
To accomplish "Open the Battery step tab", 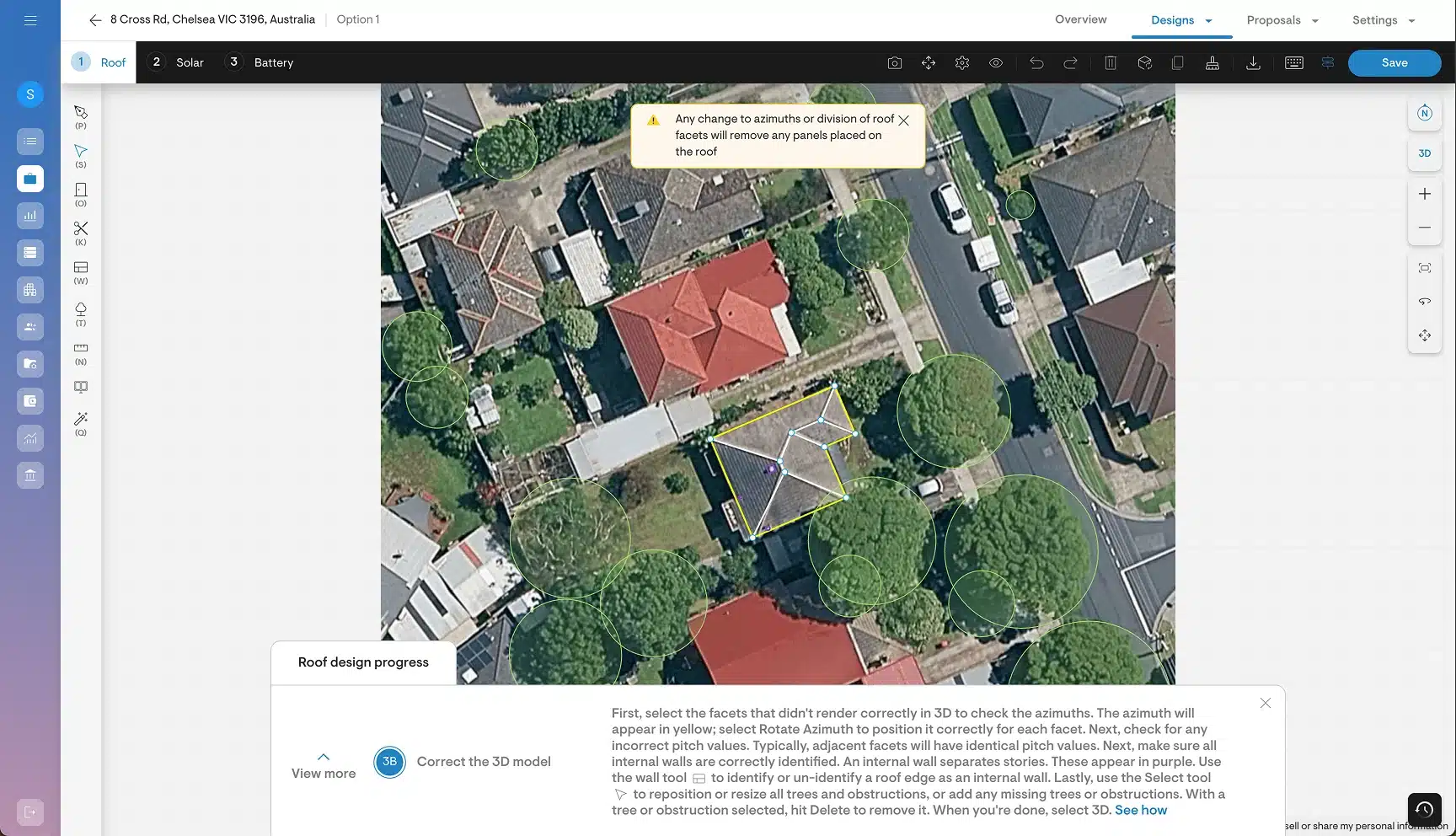I will (x=261, y=62).
